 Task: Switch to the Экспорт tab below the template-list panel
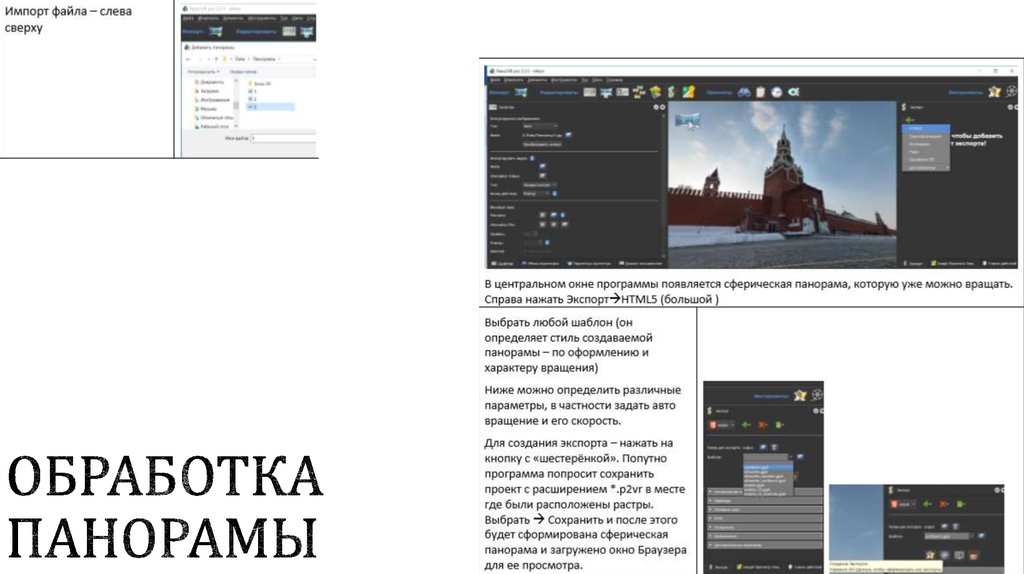pos(719,567)
